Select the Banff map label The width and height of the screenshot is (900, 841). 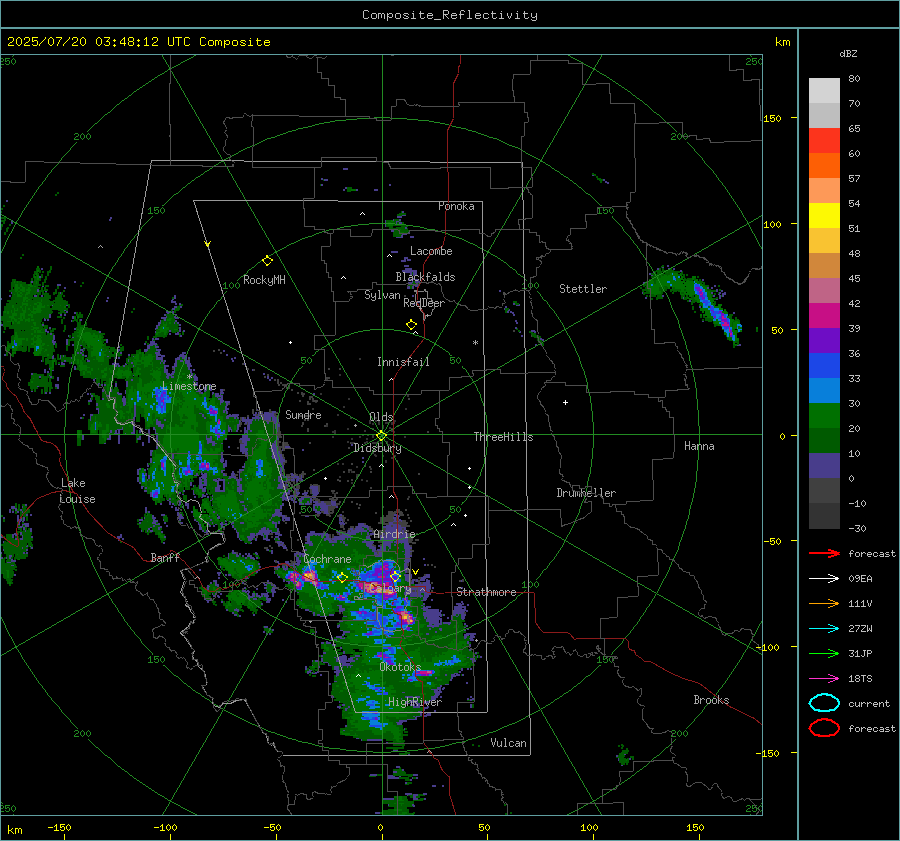[165, 557]
